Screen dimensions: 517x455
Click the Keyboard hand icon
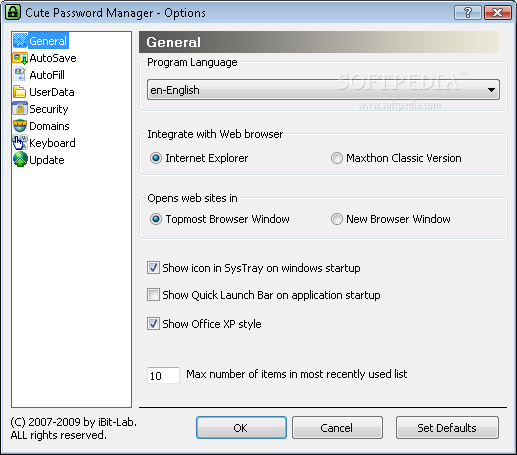[20, 143]
